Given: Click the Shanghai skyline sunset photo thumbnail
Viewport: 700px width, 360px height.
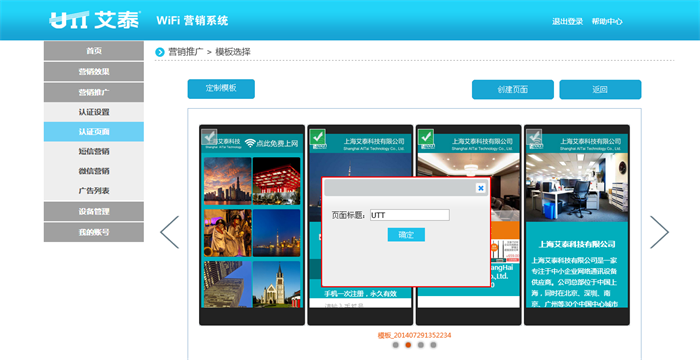Looking at the screenshot, I should click(x=228, y=181).
